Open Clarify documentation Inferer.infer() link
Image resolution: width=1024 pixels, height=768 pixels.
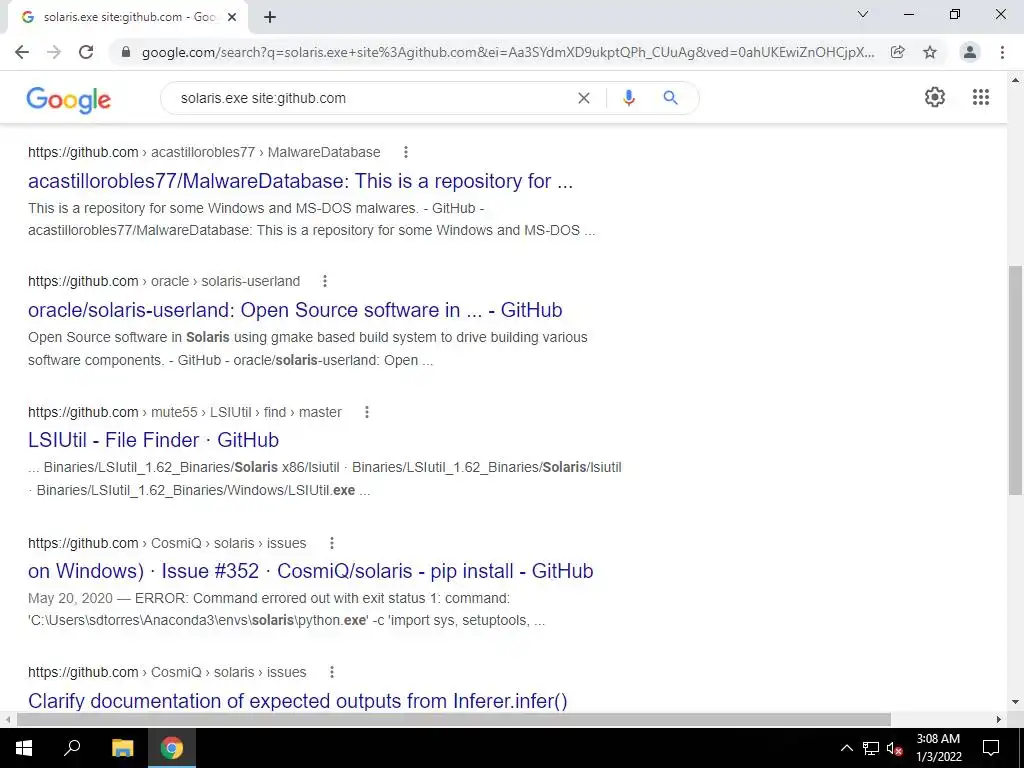(298, 701)
